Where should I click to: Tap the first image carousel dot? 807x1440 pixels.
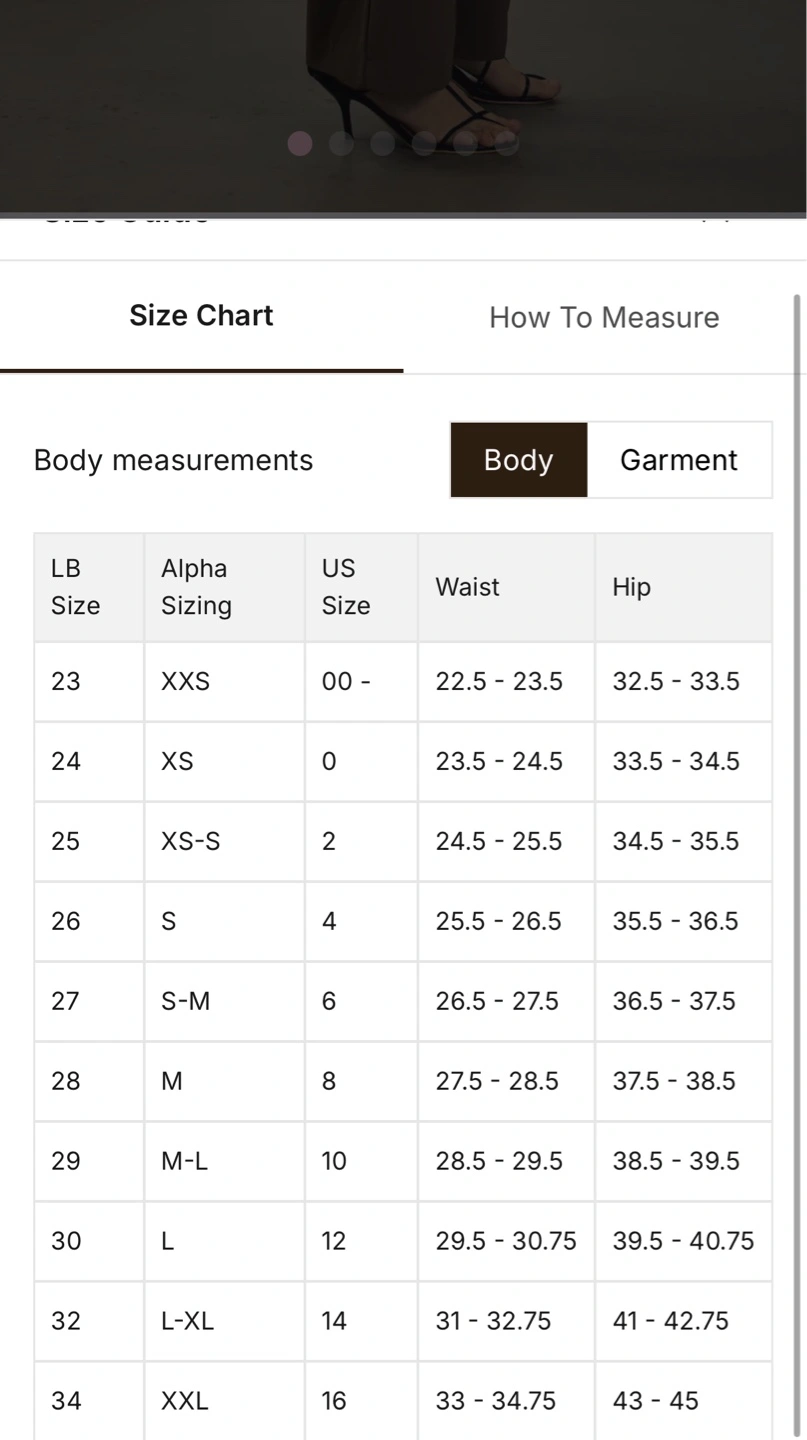[x=300, y=144]
